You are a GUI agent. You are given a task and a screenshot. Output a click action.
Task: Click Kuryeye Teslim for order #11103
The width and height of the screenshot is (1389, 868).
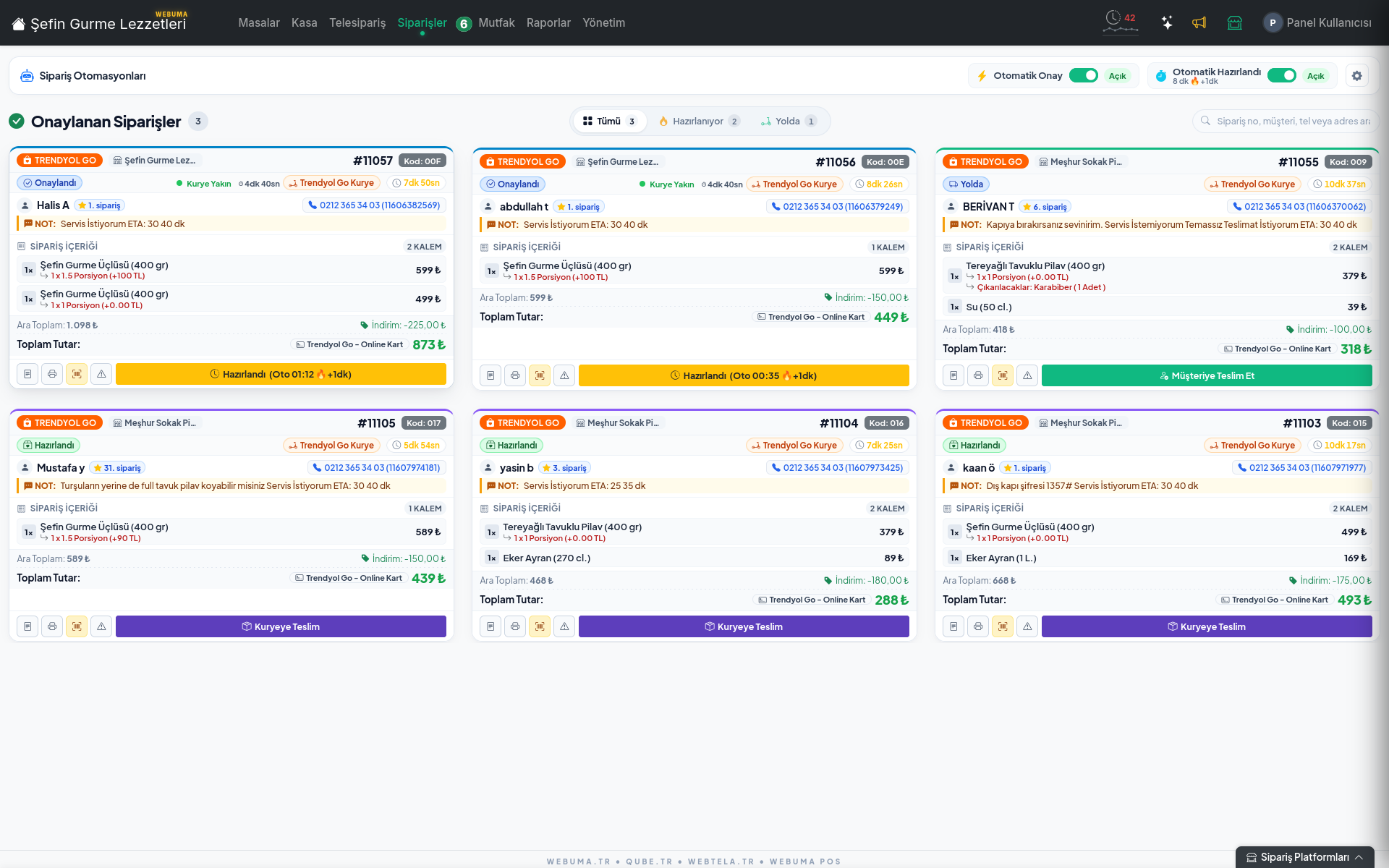coord(1207,626)
